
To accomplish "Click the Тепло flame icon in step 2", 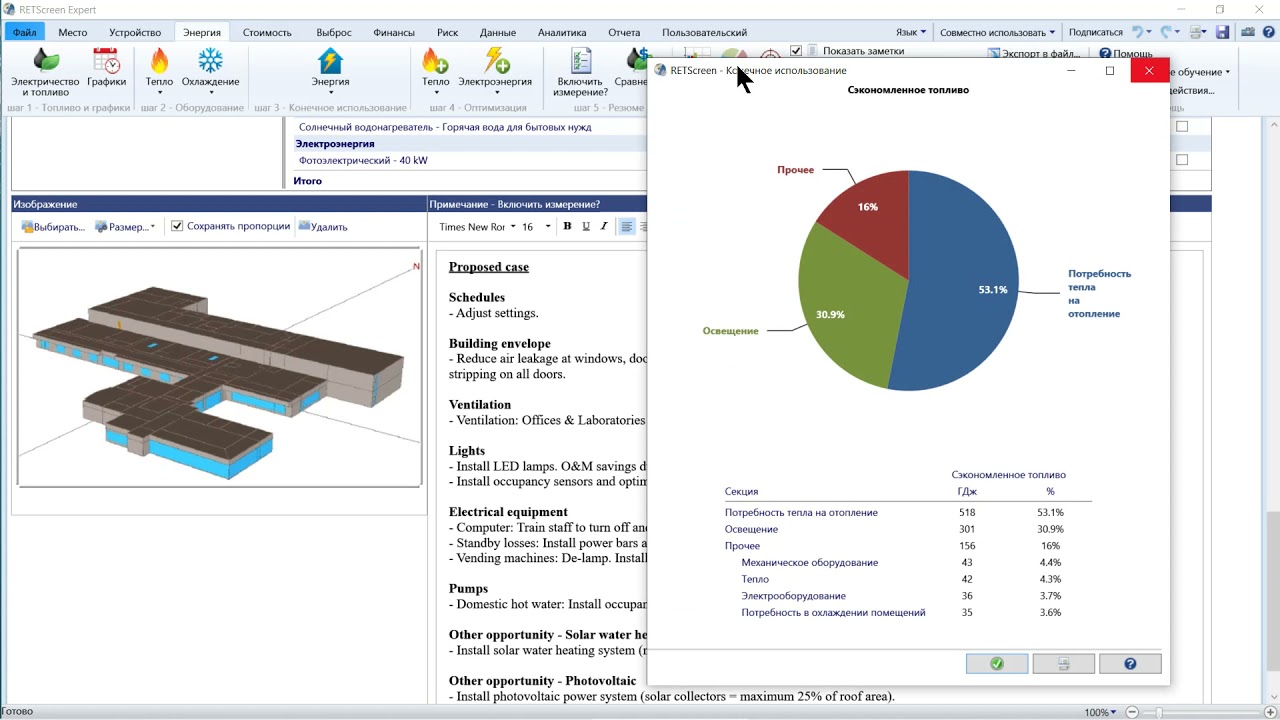I will point(159,61).
